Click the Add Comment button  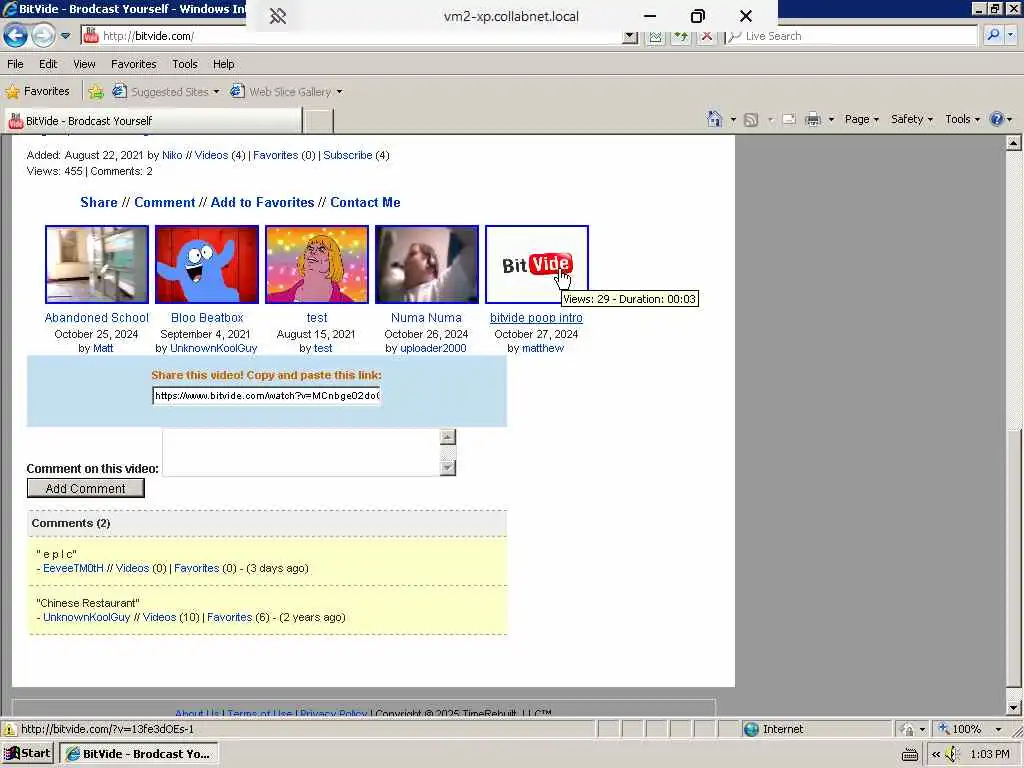coord(86,488)
